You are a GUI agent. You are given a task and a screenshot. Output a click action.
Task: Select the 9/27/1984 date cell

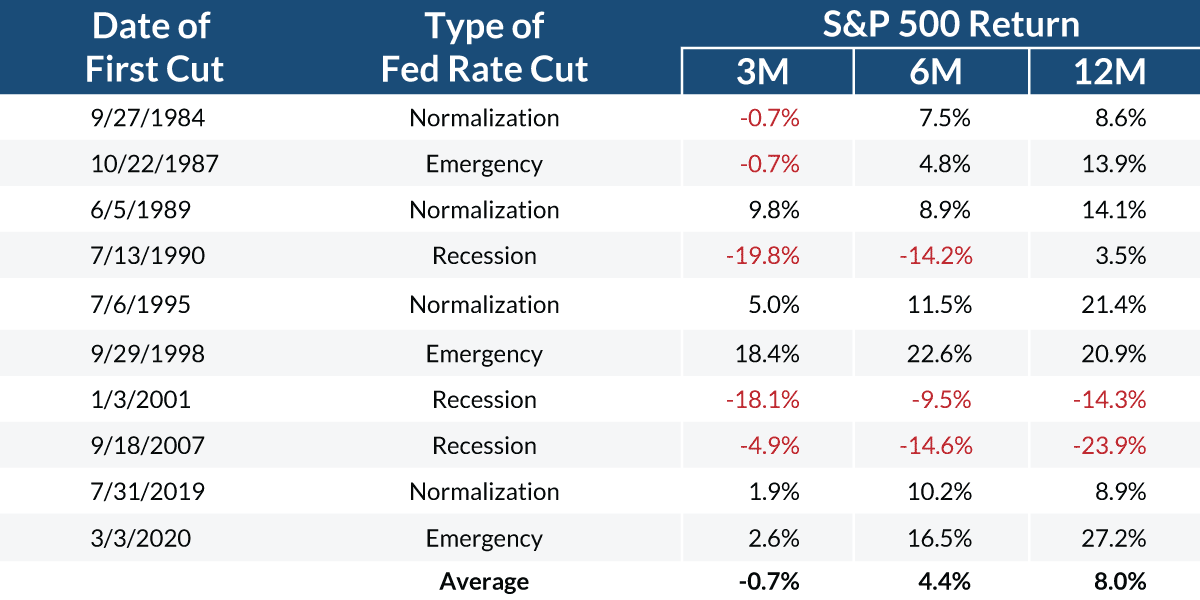click(148, 119)
